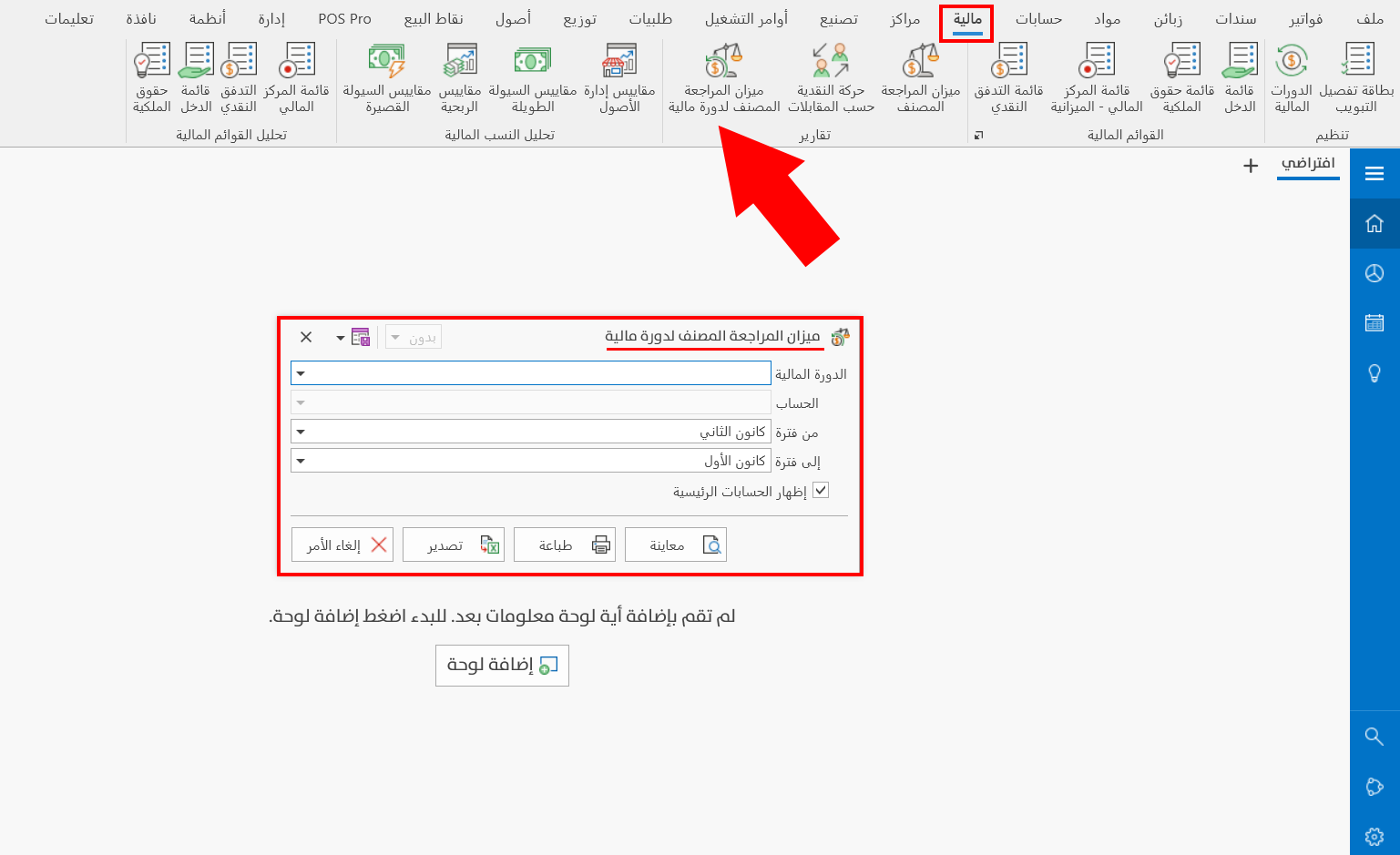Open settings gear in sidebar
Screen dimensions: 1400x855
point(1374,836)
